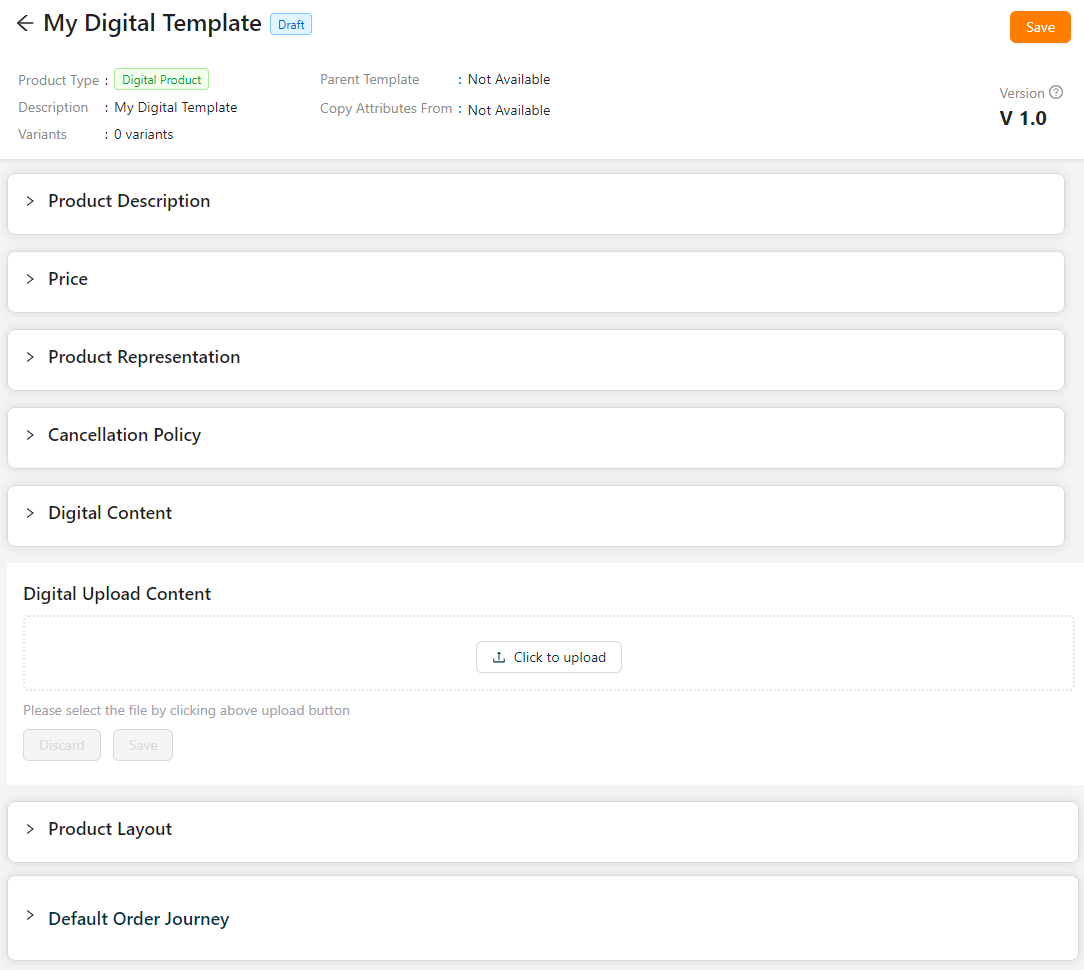Click the Discard button under upload area
The width and height of the screenshot is (1084, 970).
(62, 745)
